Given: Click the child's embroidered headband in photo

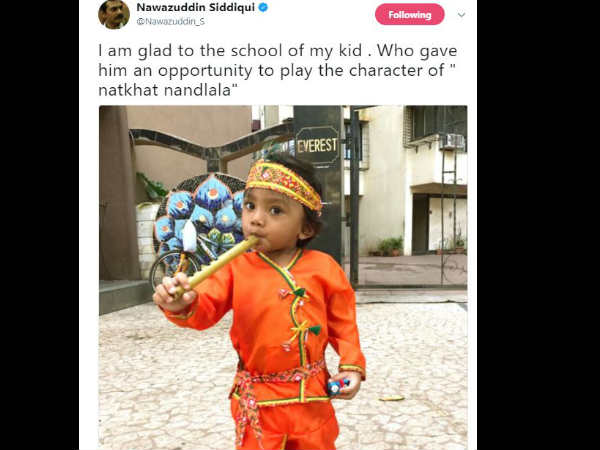Looking at the screenshot, I should click(284, 184).
